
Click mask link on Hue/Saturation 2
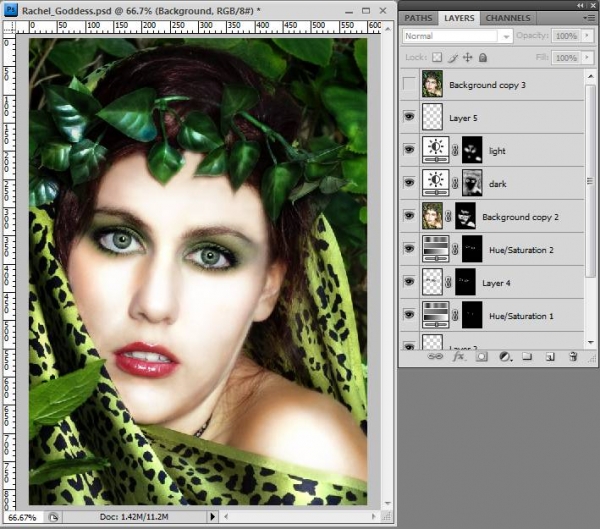pyautogui.click(x=455, y=250)
